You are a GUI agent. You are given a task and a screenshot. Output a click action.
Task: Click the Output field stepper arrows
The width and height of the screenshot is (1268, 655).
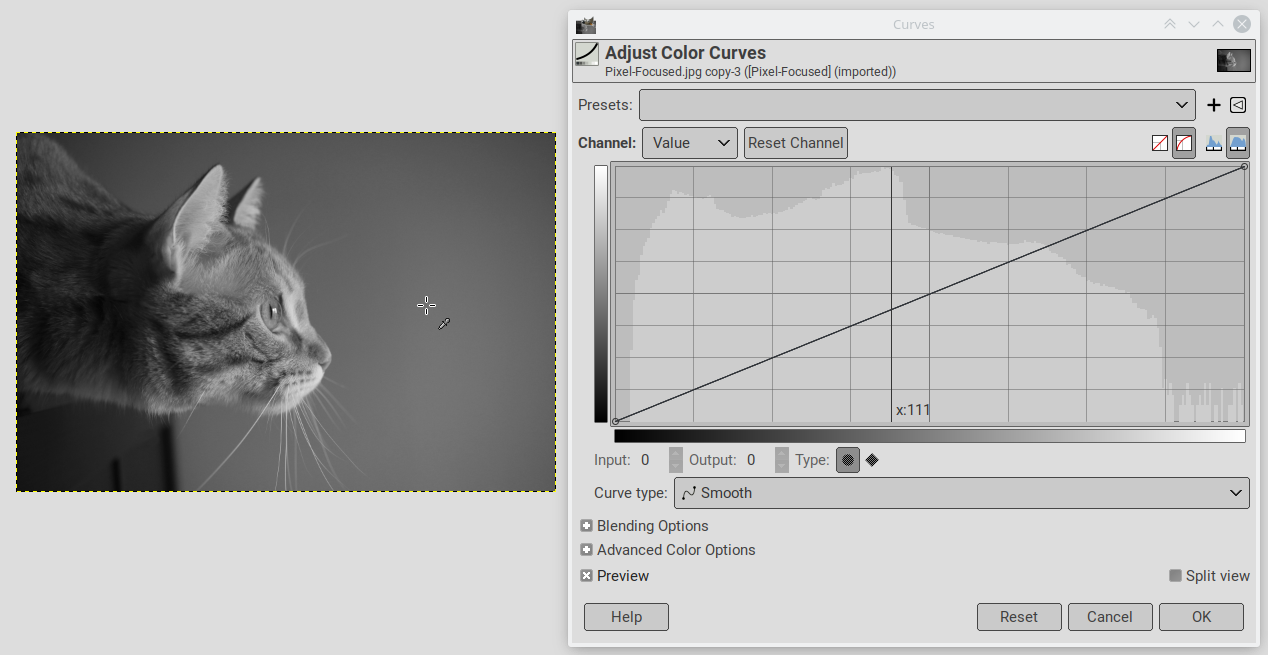[x=782, y=460]
